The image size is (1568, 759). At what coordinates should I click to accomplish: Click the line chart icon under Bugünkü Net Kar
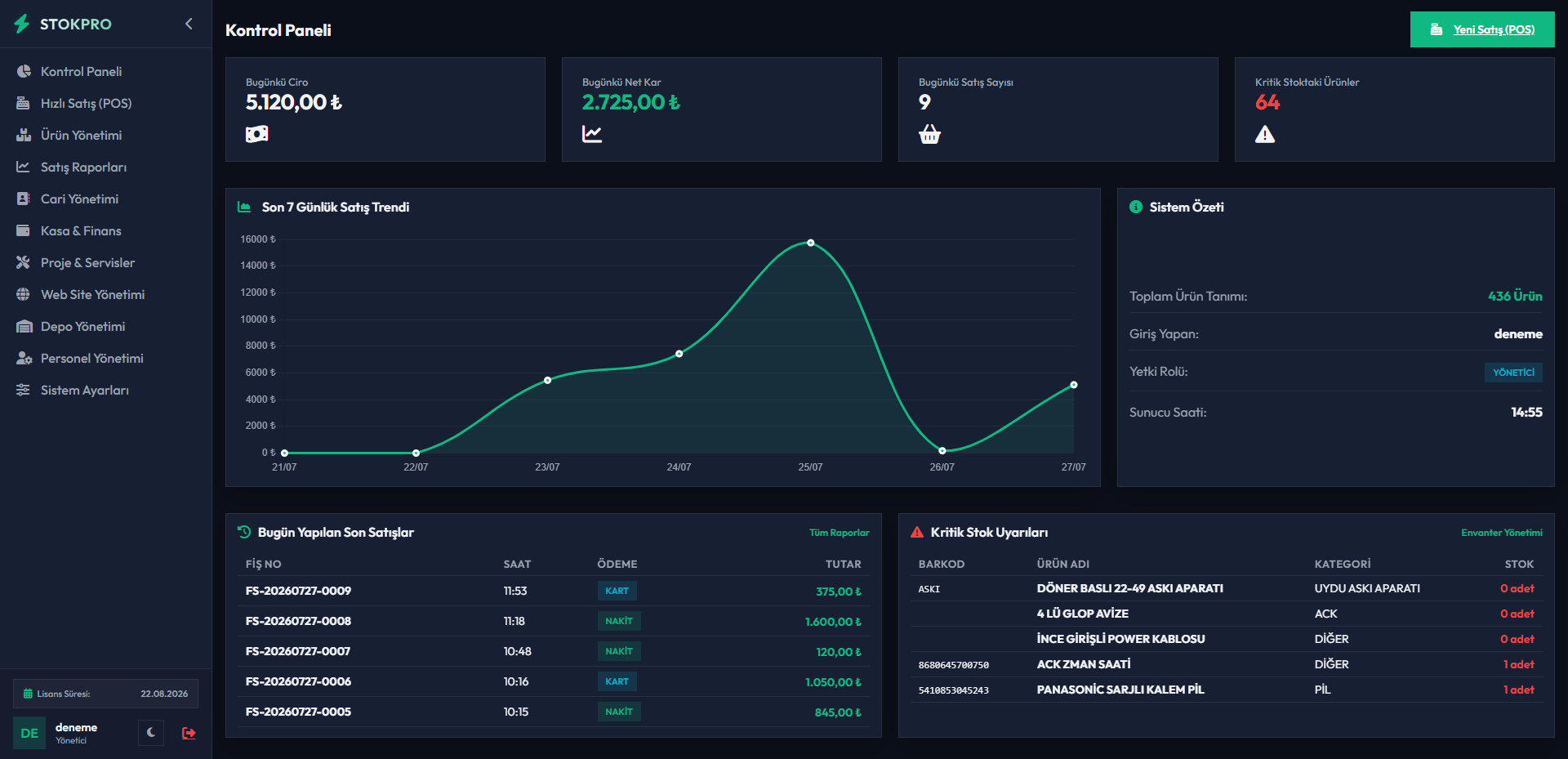pyautogui.click(x=592, y=134)
